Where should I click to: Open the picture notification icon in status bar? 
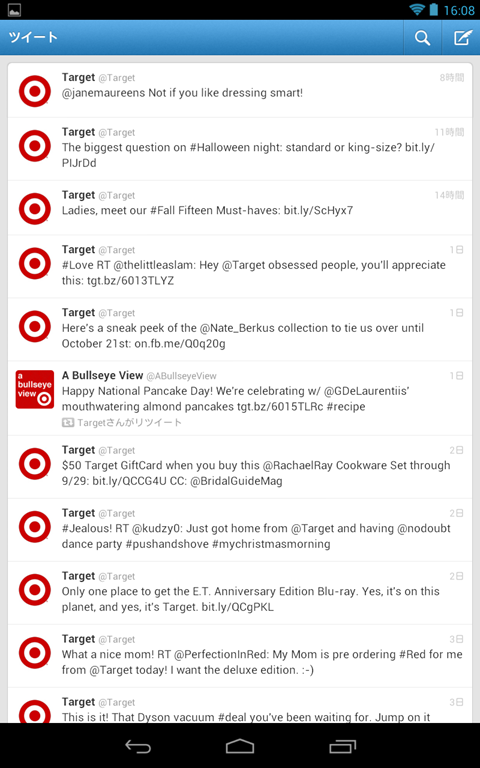[x=14, y=10]
